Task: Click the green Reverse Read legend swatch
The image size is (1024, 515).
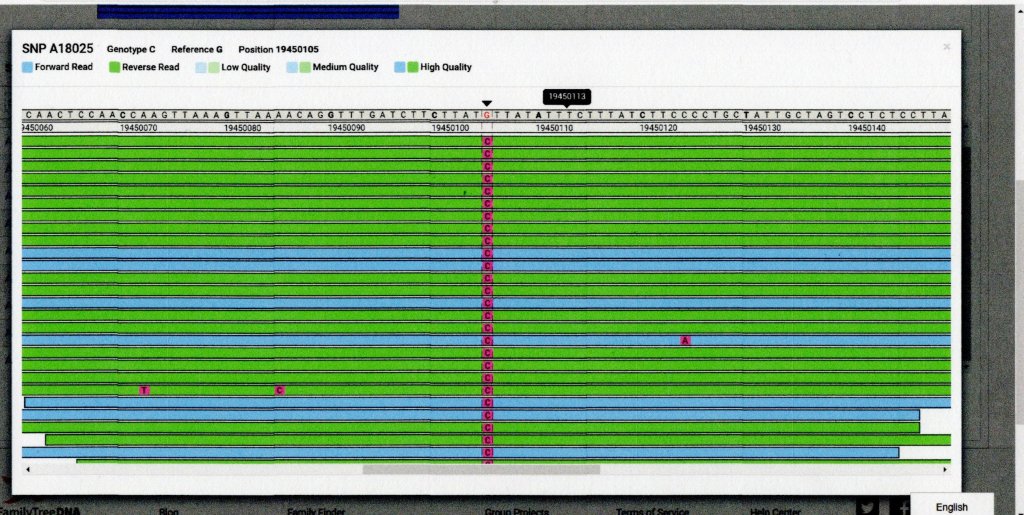Action: pyautogui.click(x=114, y=67)
